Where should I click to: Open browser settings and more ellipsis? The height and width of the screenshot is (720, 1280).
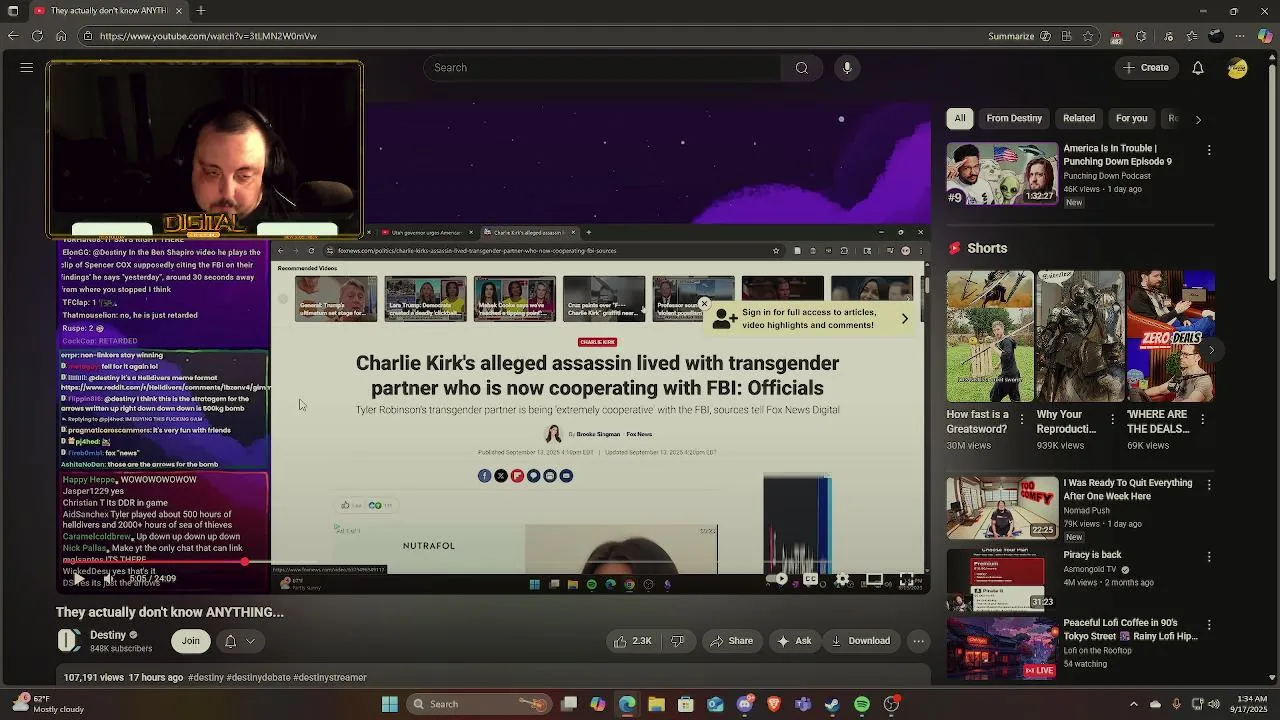1238,36
